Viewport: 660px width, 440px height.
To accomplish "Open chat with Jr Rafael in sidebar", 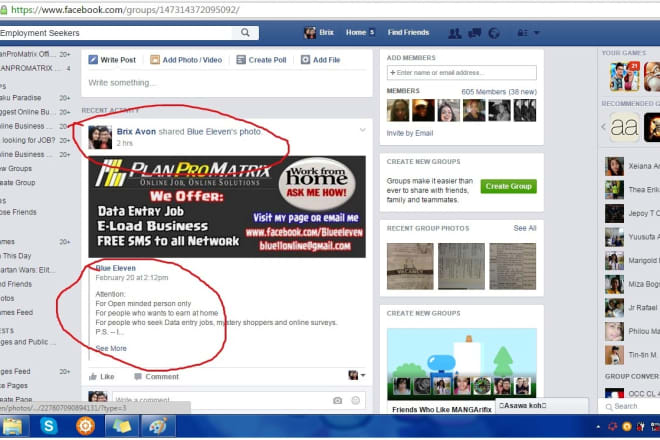I will [631, 308].
